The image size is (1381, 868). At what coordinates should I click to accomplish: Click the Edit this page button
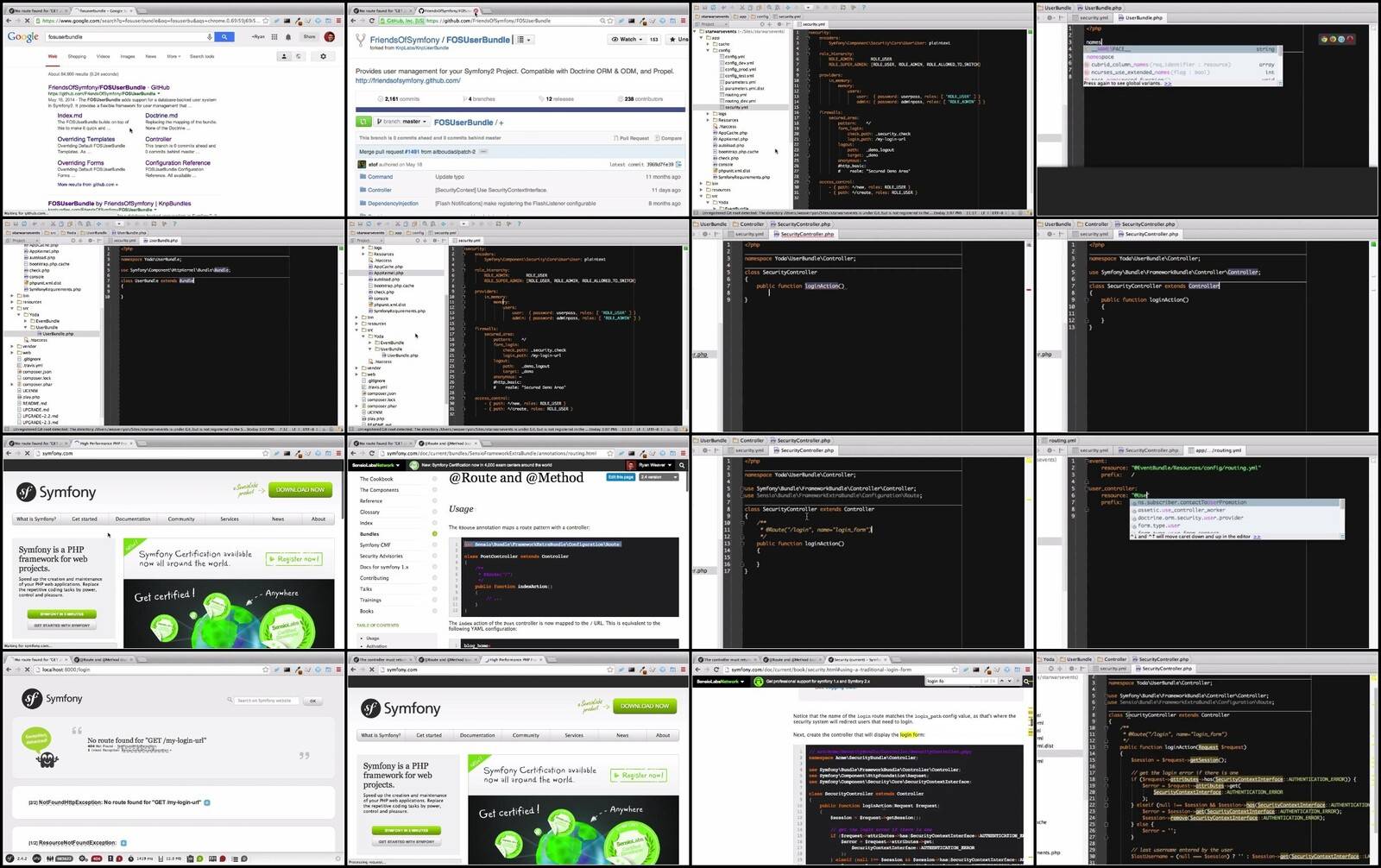pyautogui.click(x=621, y=477)
